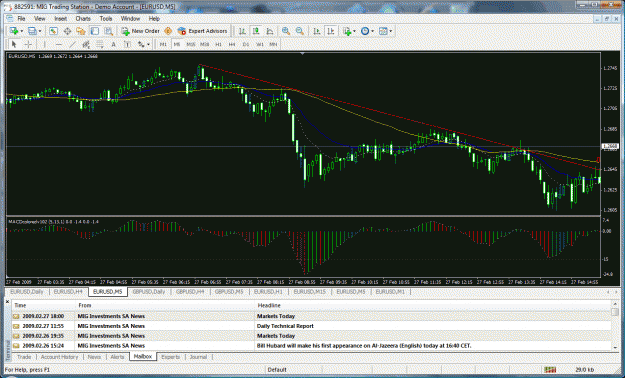Click the Mailbox vertical scrollbar
Viewport: 625px width, 378px height.
(x=615, y=325)
